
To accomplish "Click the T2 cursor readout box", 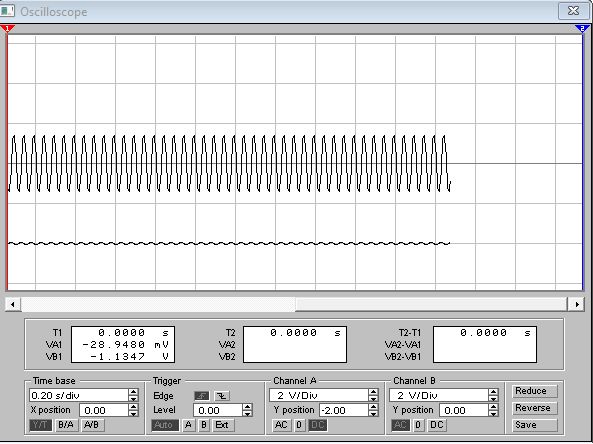I will coord(295,345).
